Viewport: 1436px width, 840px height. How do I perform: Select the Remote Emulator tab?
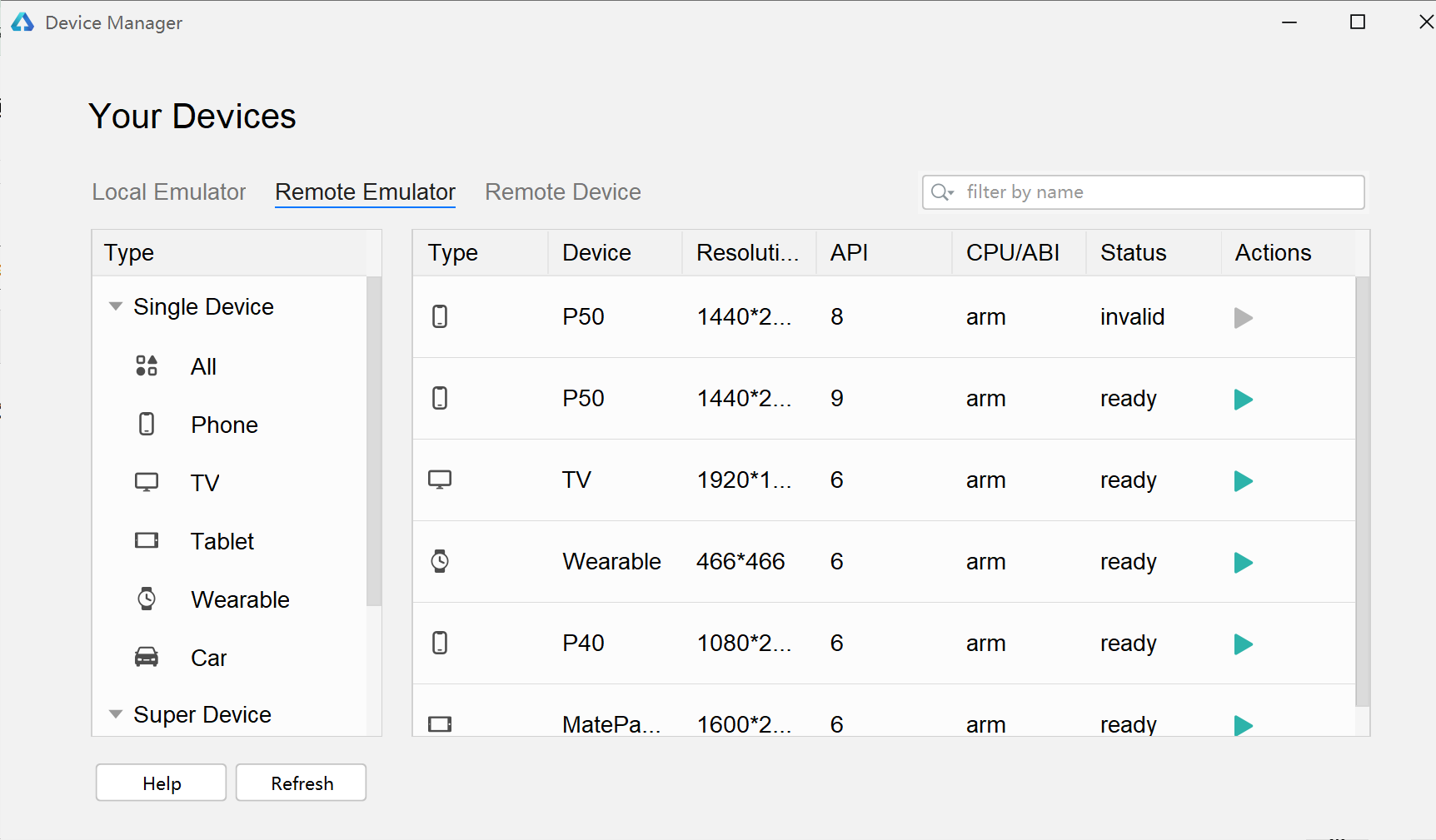click(x=365, y=192)
